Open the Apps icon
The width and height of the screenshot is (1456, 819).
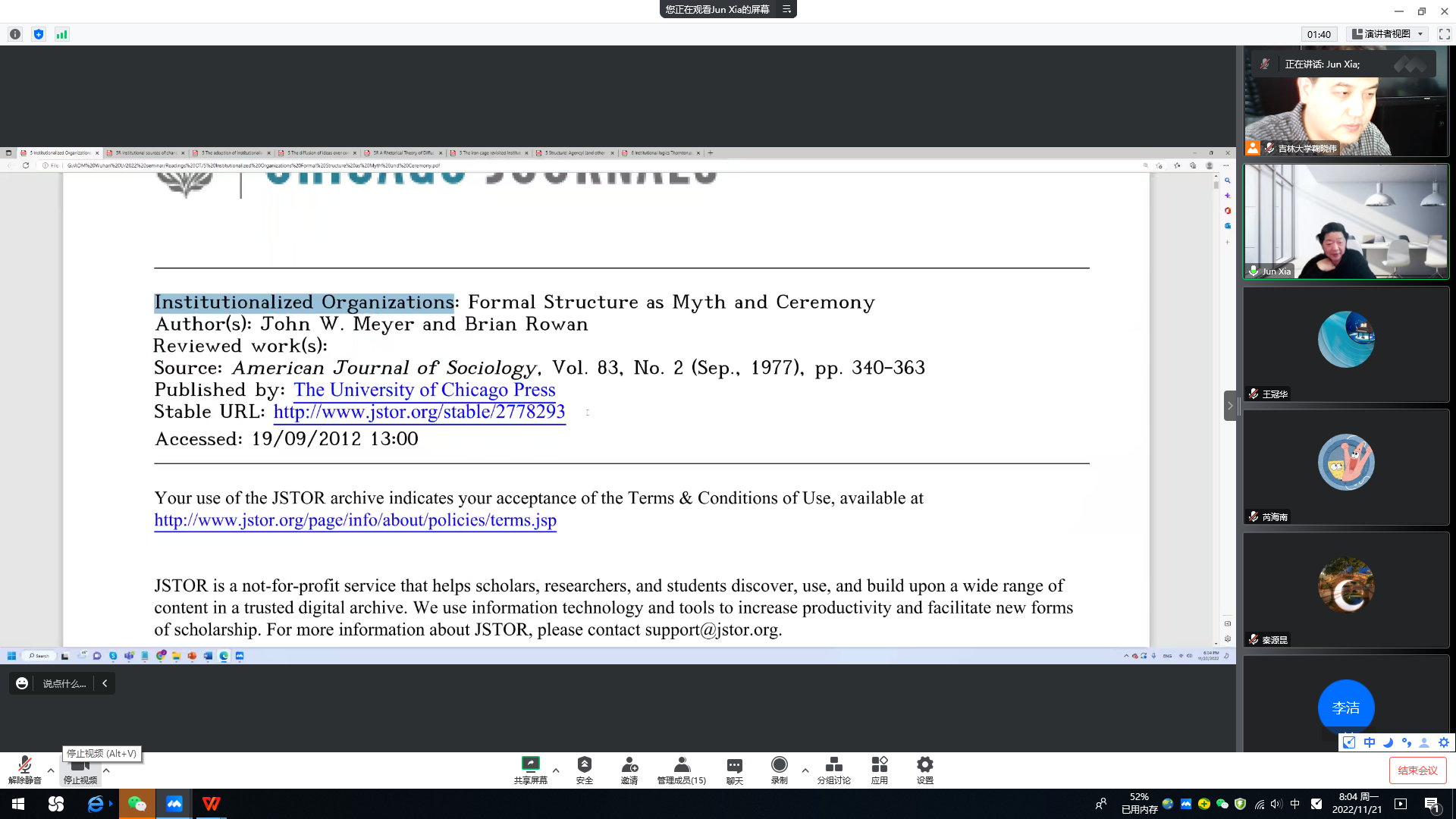tap(879, 764)
